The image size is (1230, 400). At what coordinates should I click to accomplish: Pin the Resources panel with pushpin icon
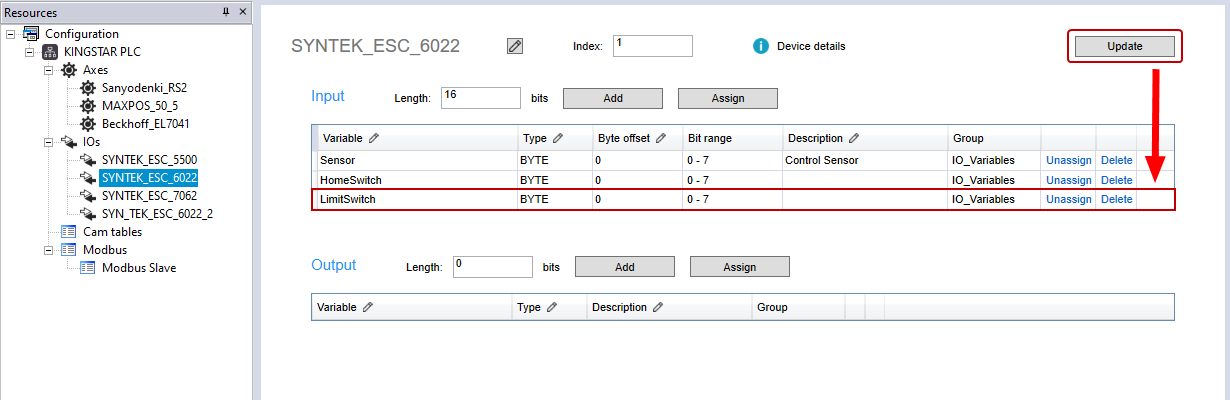(225, 12)
